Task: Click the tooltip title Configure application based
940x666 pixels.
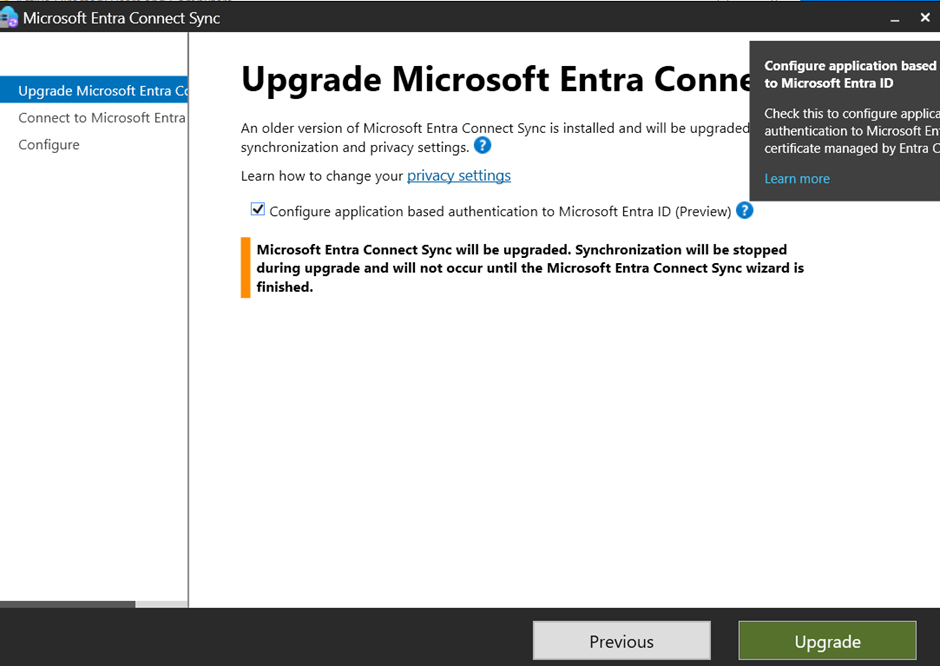Action: pos(852,74)
